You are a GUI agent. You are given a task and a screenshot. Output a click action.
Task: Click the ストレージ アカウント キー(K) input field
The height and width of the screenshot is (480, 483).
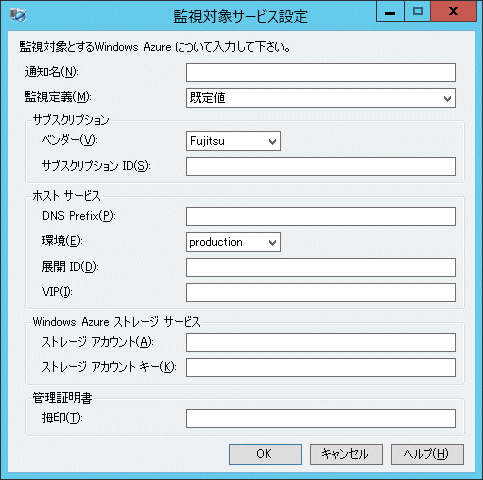[321, 368]
